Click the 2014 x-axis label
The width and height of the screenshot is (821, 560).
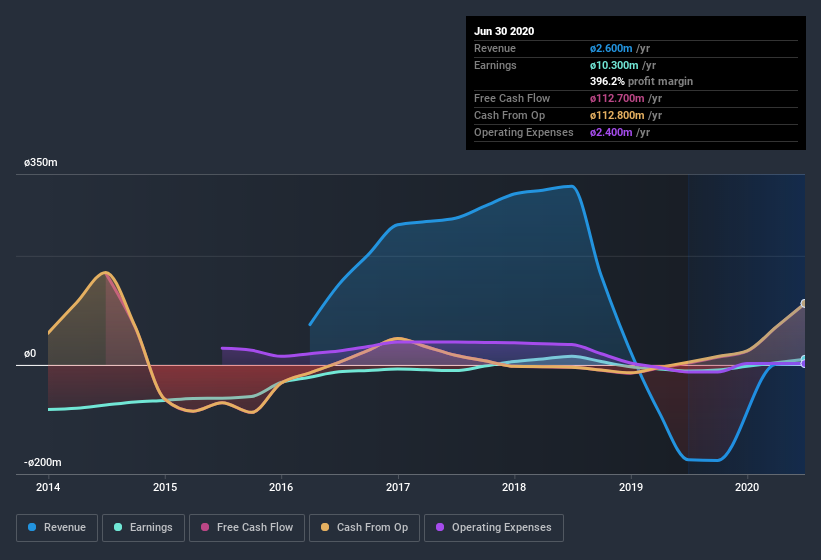click(48, 487)
